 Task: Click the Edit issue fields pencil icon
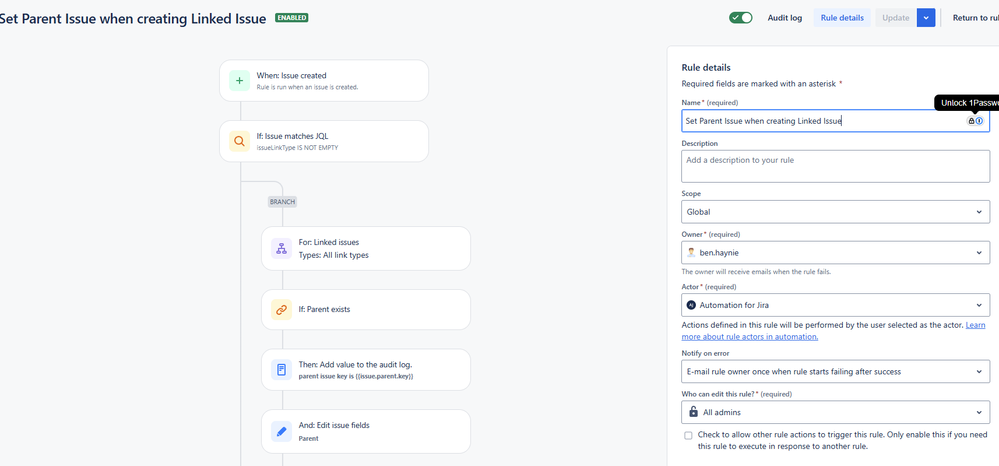(x=282, y=431)
